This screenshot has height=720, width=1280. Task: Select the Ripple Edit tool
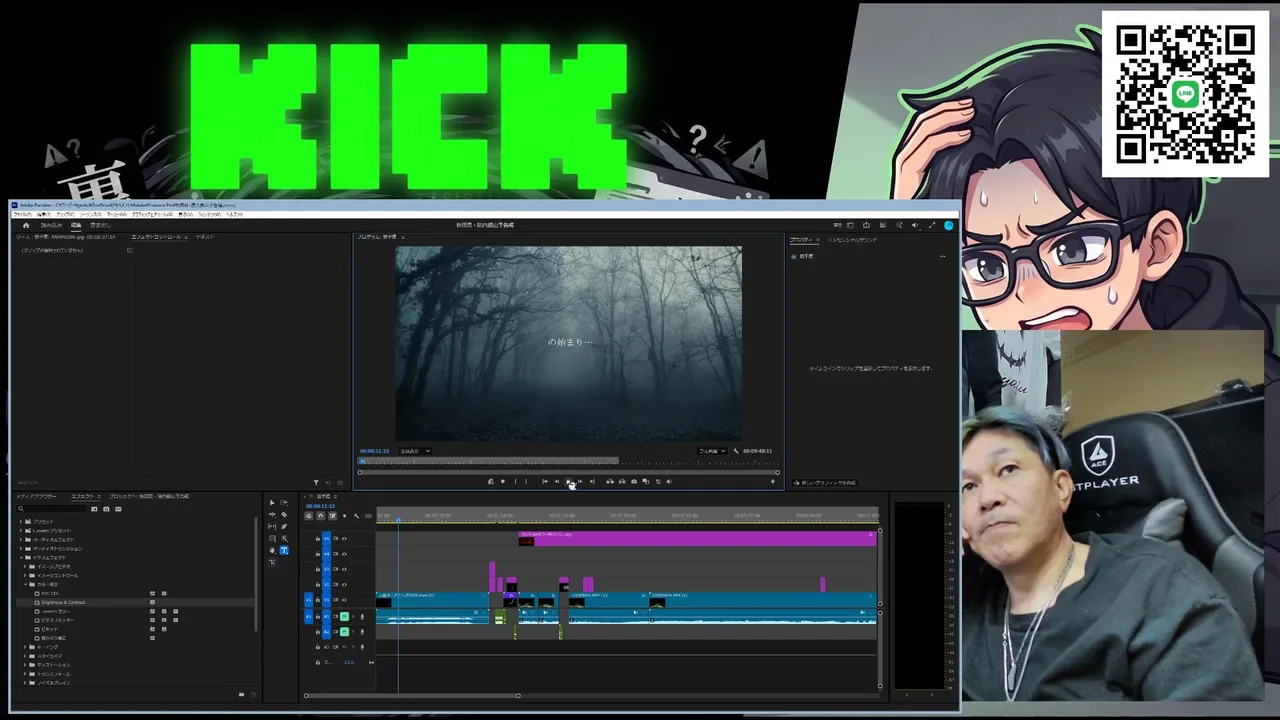coord(272,515)
